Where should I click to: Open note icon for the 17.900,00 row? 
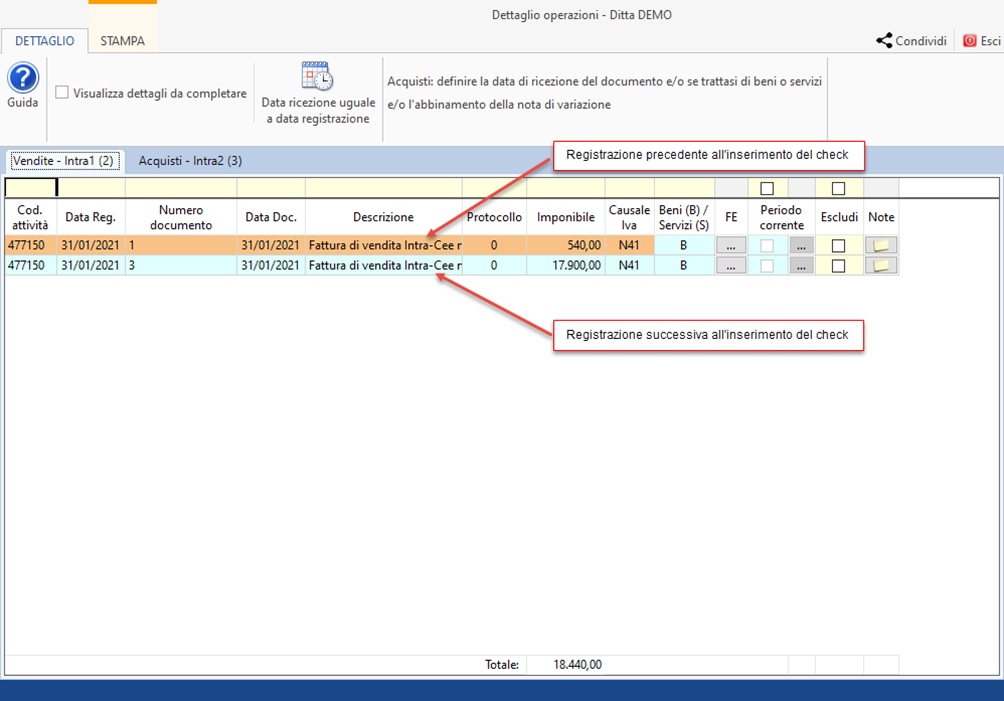(881, 265)
